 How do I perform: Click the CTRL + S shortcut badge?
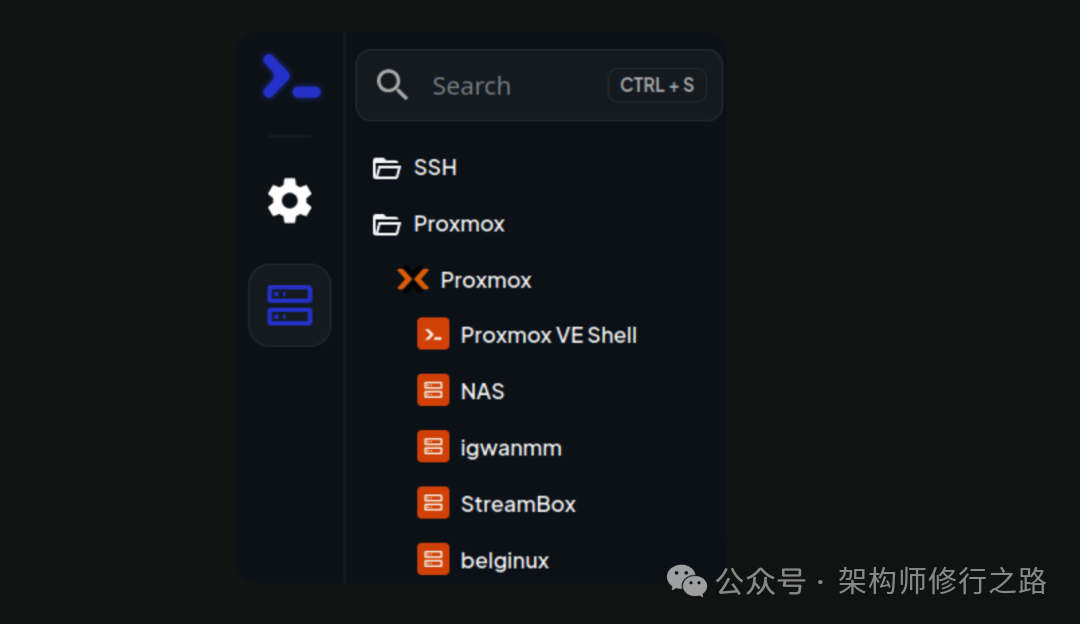click(x=656, y=85)
